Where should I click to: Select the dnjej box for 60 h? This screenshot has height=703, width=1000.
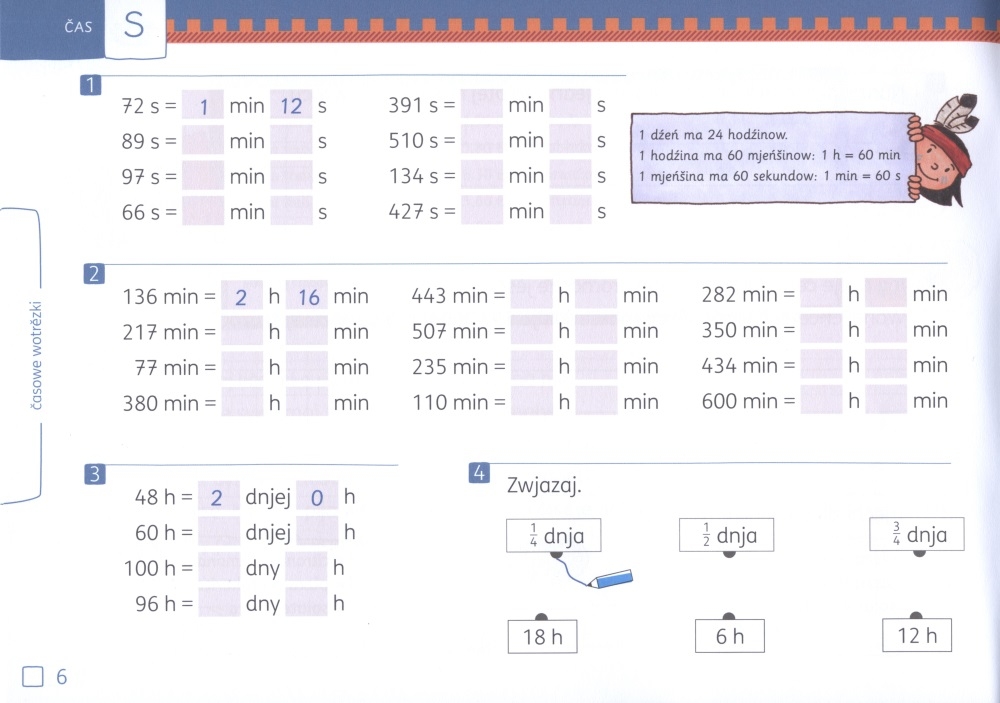coord(218,533)
